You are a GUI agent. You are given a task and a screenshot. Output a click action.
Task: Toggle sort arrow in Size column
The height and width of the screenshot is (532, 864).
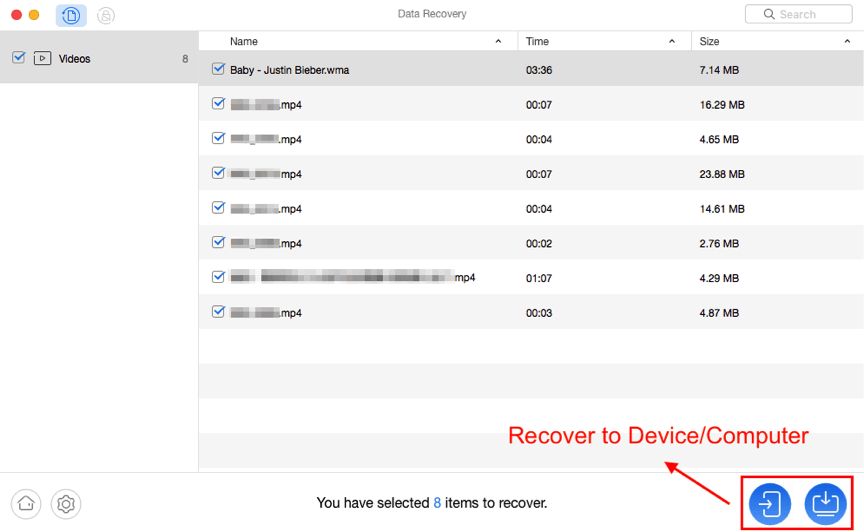(847, 41)
